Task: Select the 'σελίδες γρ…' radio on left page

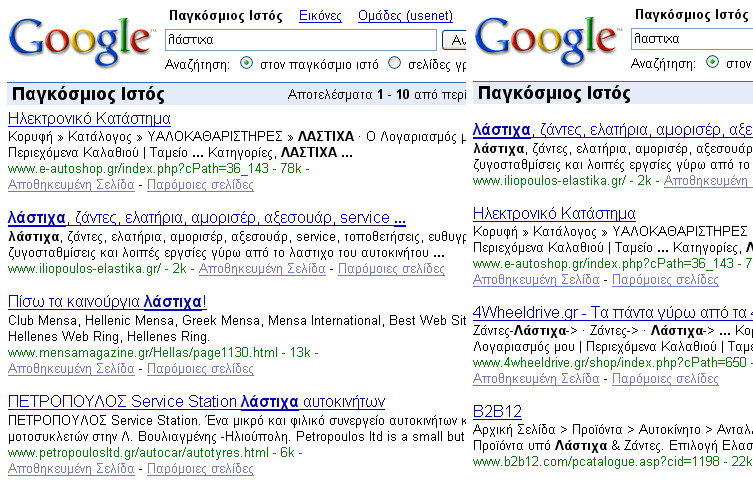Action: 394,63
